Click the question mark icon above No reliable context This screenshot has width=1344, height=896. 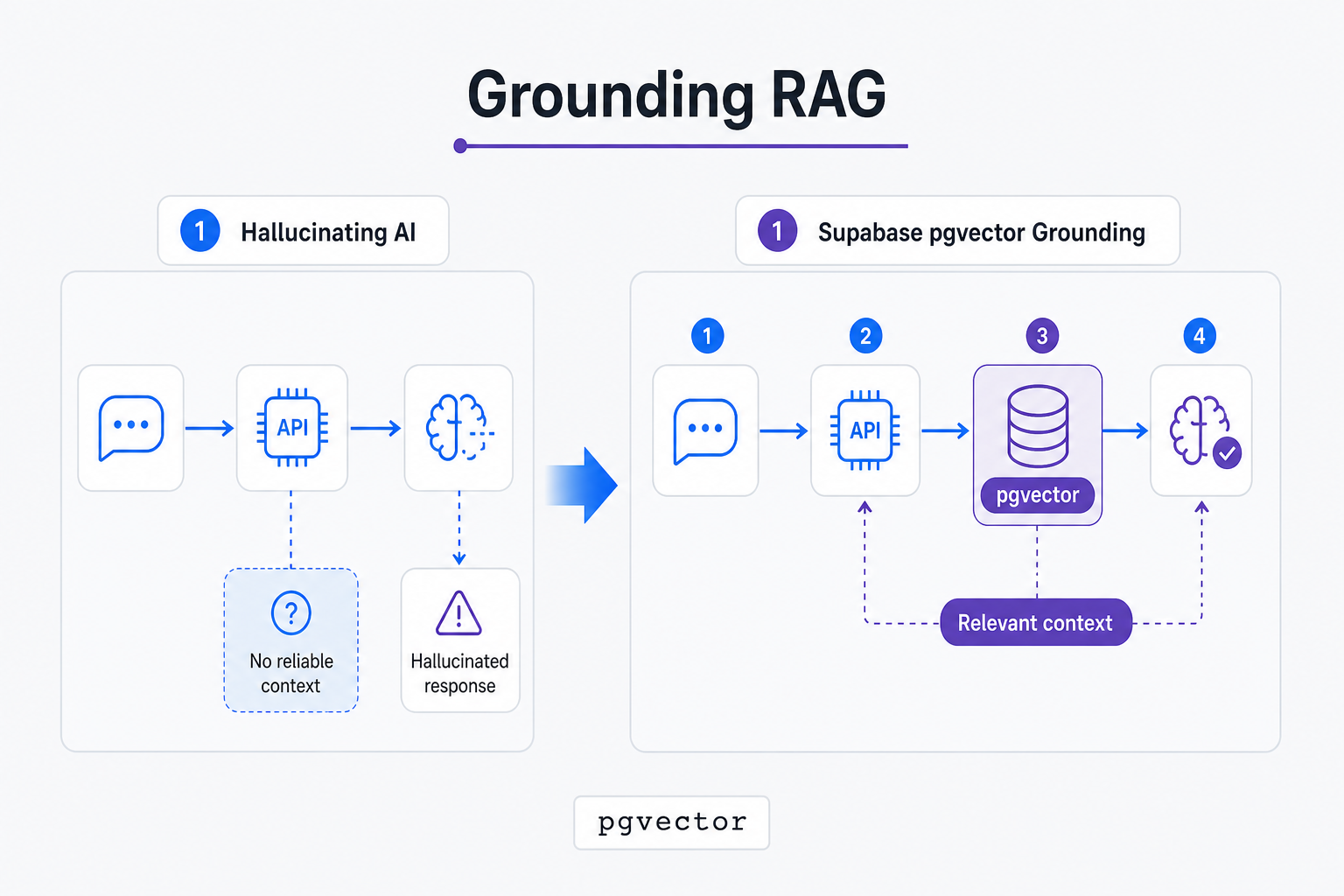(291, 612)
